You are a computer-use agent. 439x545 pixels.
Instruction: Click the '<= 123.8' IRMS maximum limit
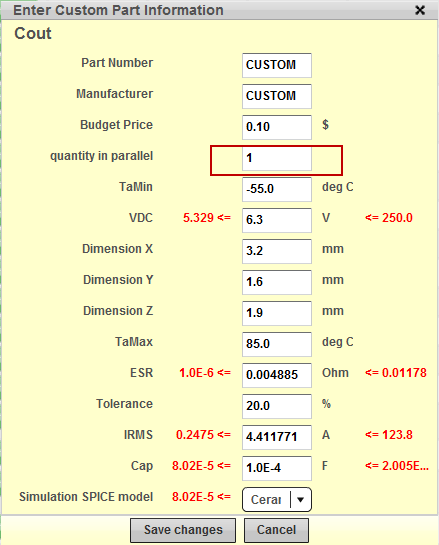[389, 435]
